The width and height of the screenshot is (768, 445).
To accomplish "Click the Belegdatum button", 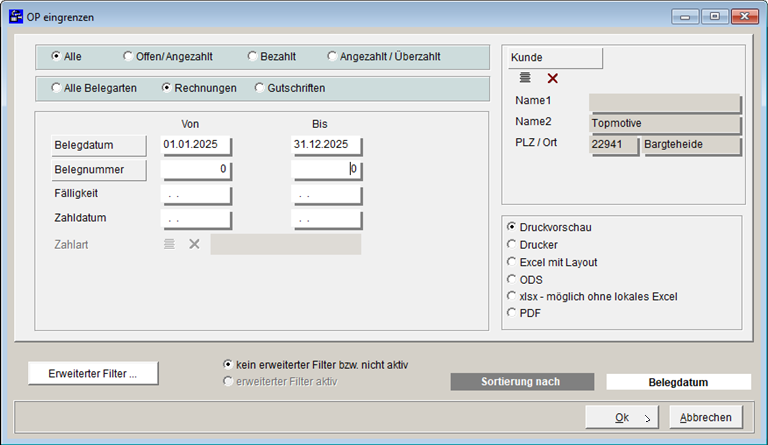I will click(99, 145).
